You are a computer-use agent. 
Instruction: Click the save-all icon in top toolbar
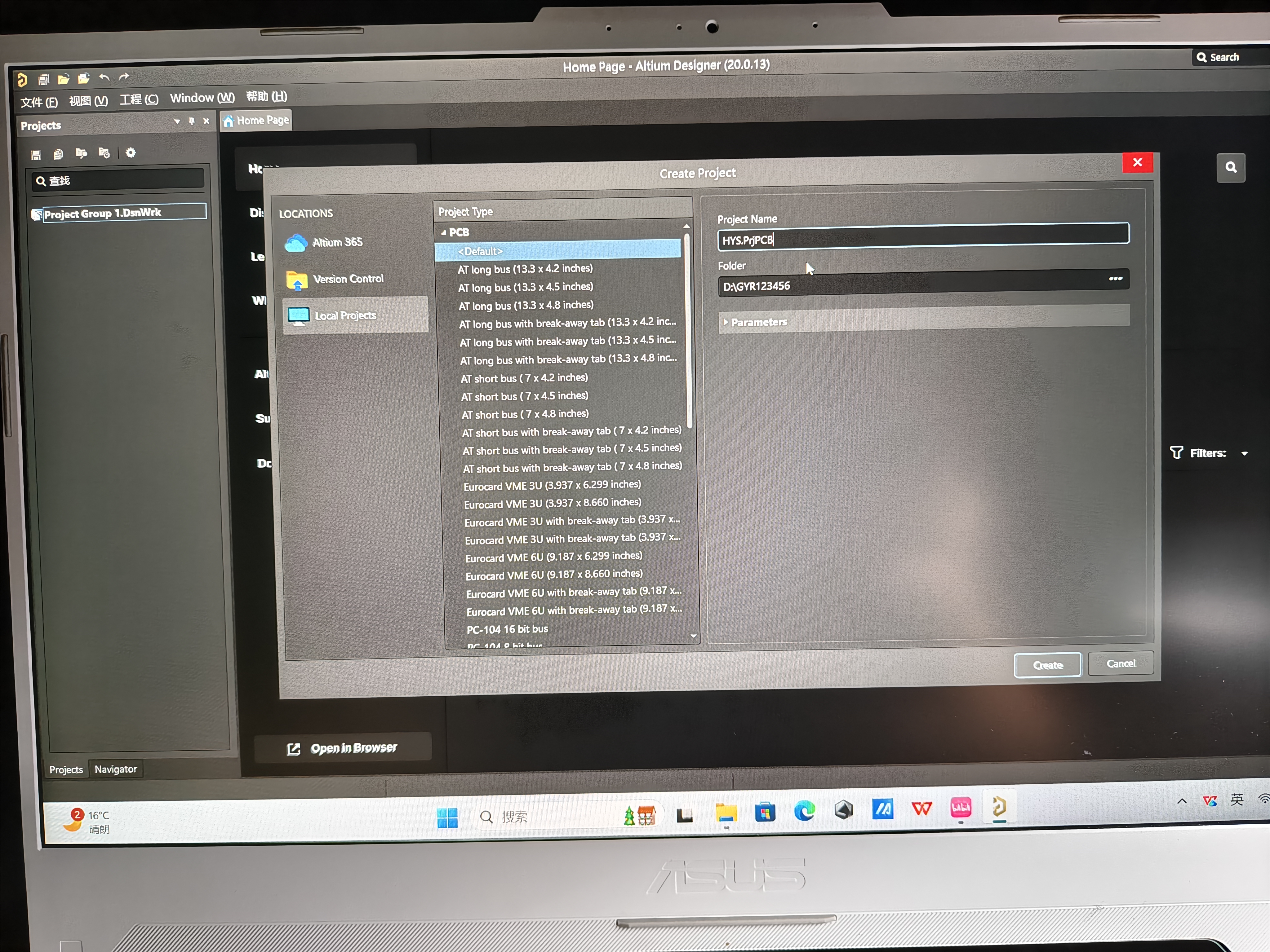(44, 80)
